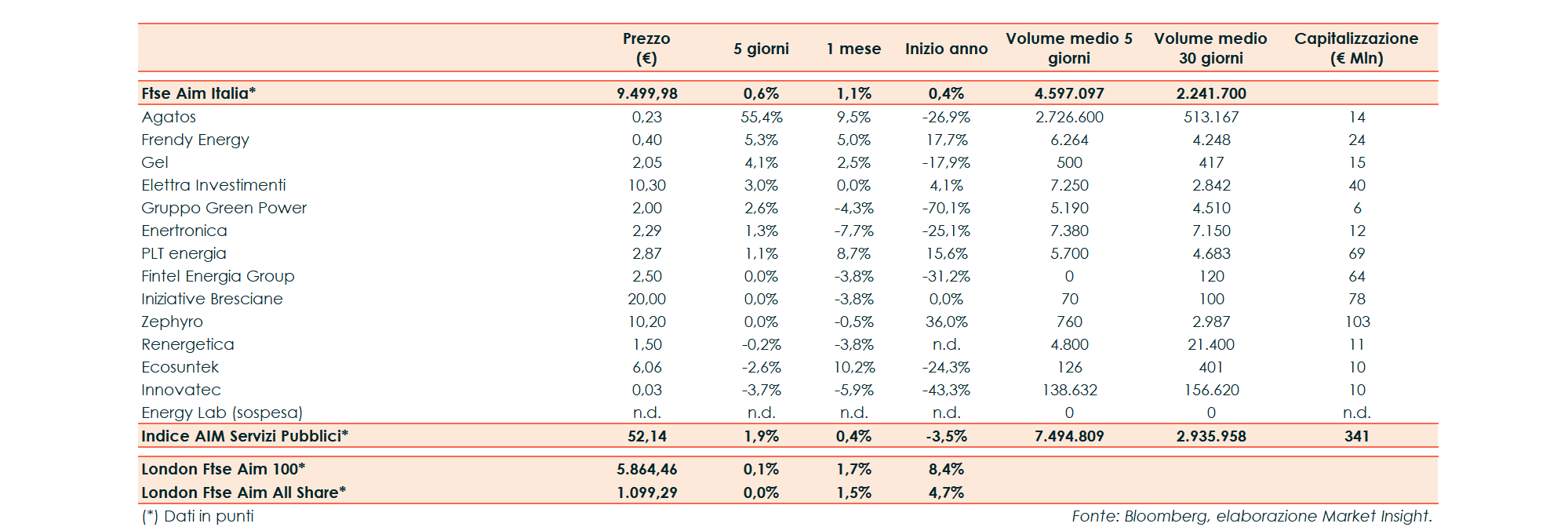Select the Volume medio 30 giorni header
The image size is (1568, 527).
1210,48
